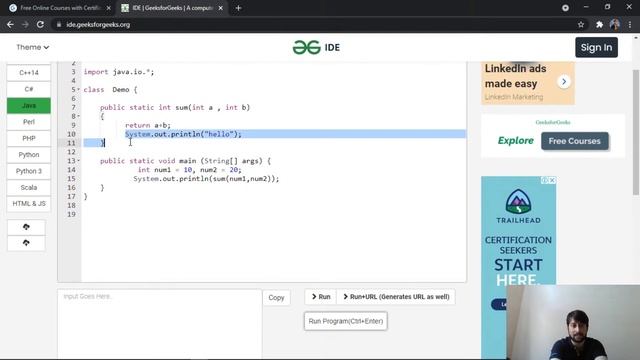The height and width of the screenshot is (360, 640).
Task: Select the C++14 language option
Action: (x=29, y=73)
